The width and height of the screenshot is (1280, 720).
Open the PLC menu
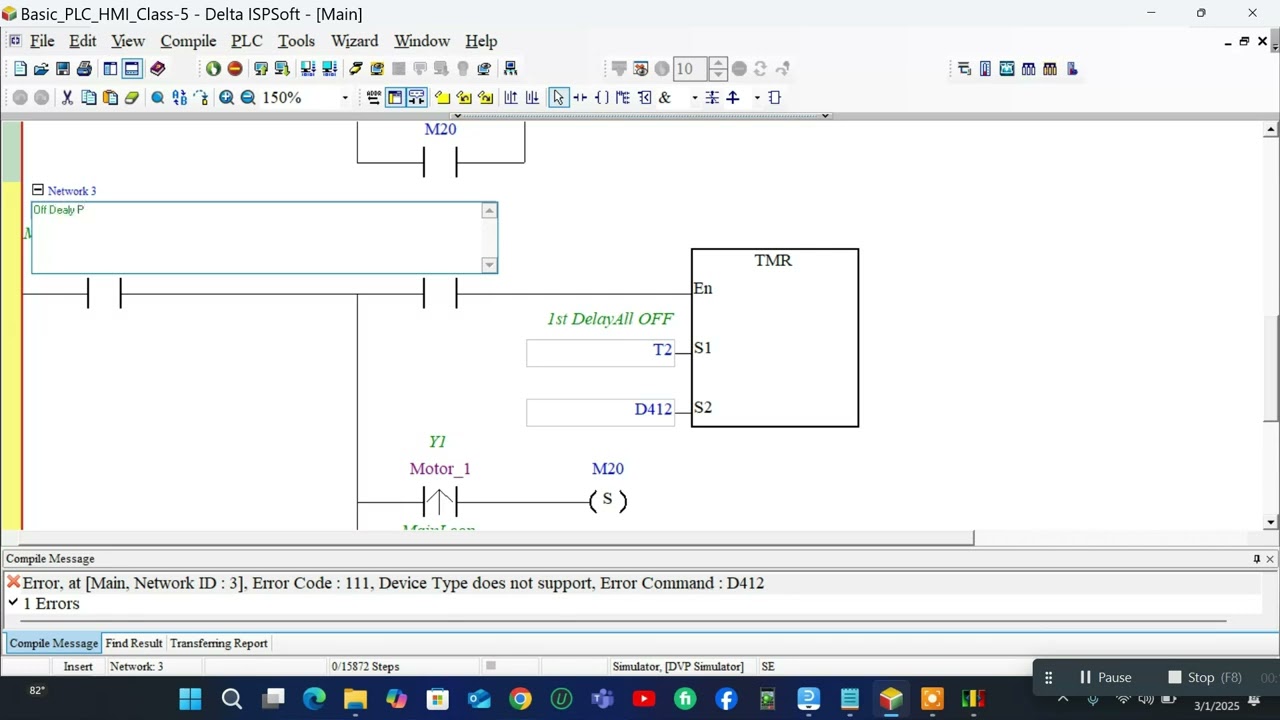coord(247,41)
